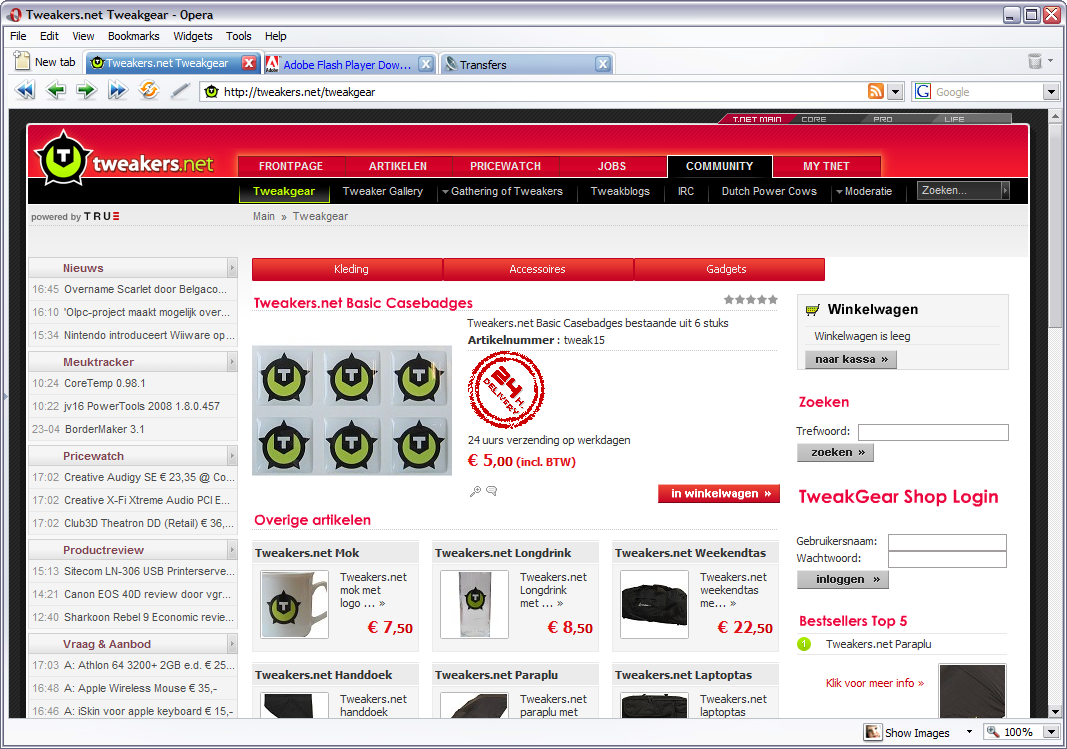Expand the Moderatie submenu

click(x=839, y=192)
